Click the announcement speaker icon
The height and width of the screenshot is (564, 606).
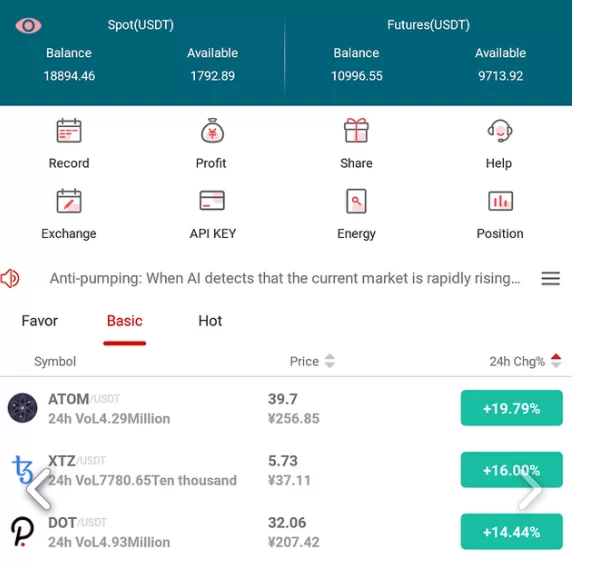pyautogui.click(x=10, y=278)
